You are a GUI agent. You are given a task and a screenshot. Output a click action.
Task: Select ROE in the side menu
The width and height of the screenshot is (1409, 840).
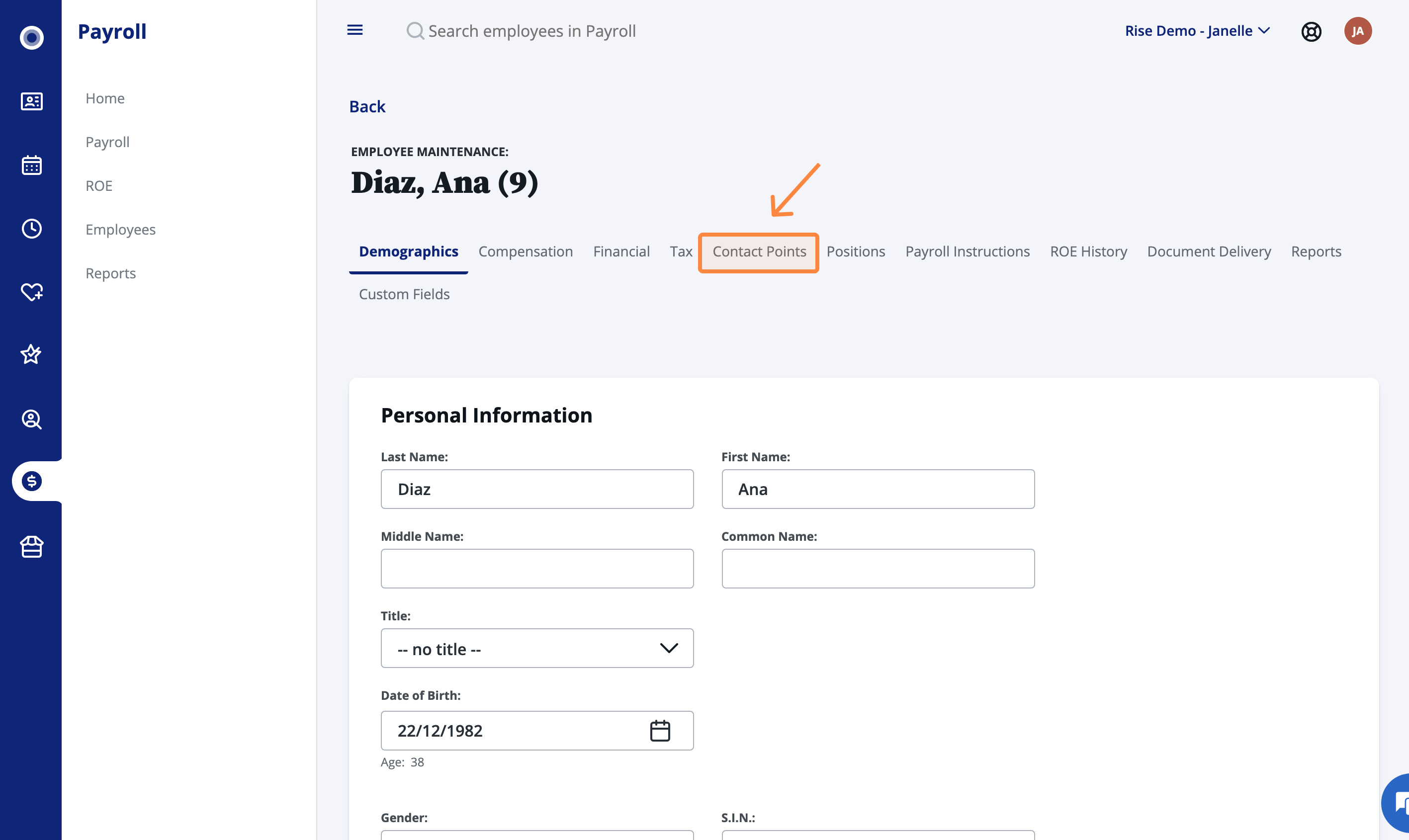(x=99, y=186)
